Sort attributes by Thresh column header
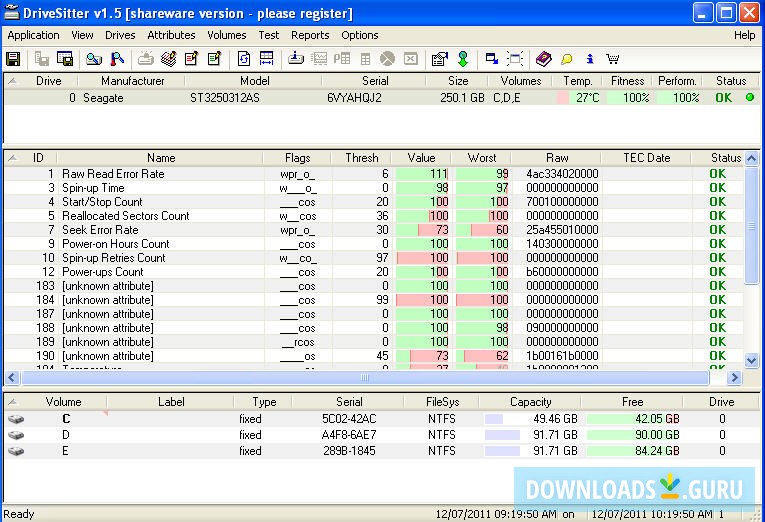 [x=362, y=158]
